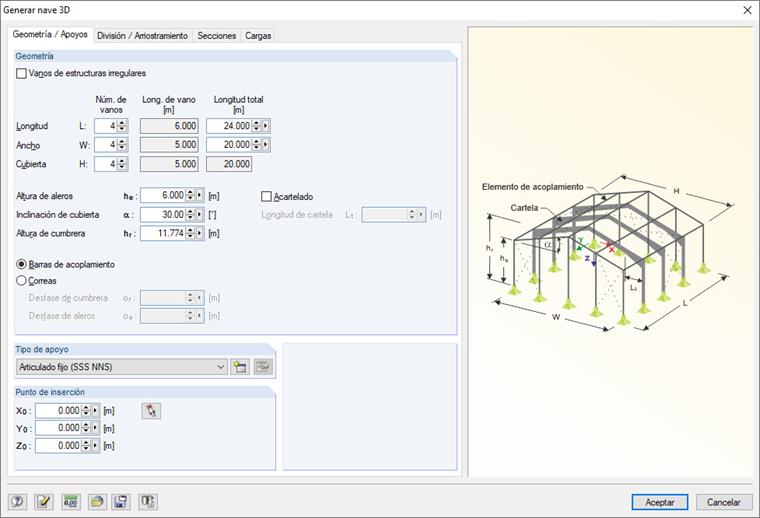This screenshot has height=518, width=760.
Task: Confirm with the Aceptar button
Action: (x=659, y=502)
